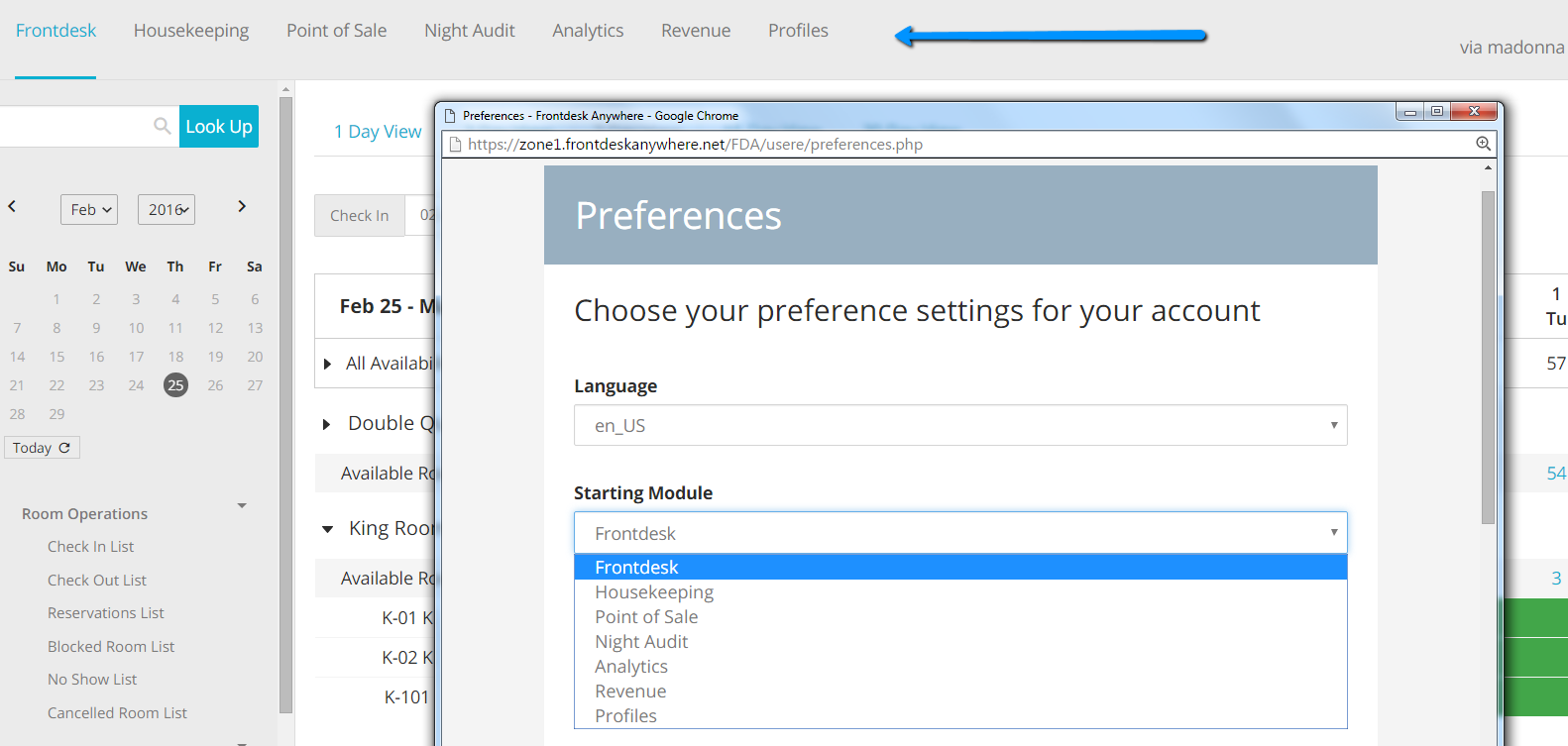Viewport: 1568px width, 746px height.
Task: Click the Look Up button
Action: pos(219,126)
